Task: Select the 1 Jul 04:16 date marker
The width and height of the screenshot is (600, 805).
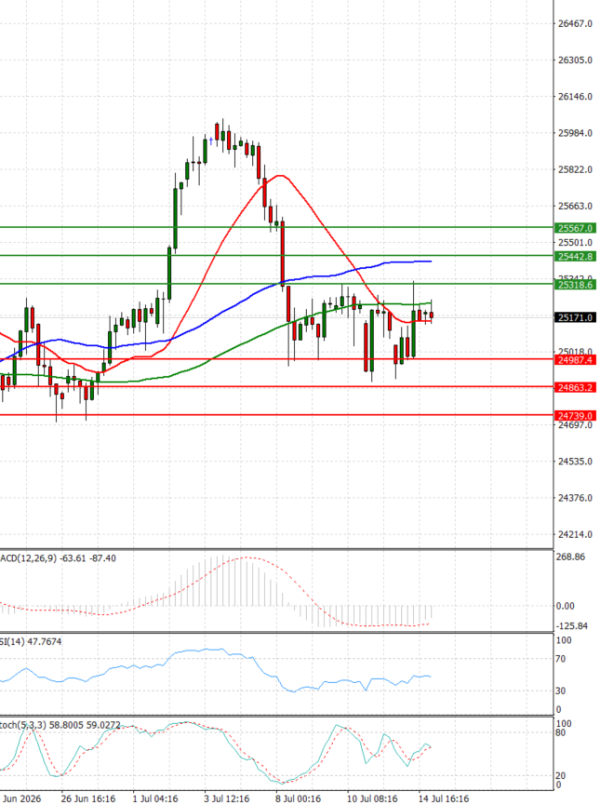Action: pyautogui.click(x=156, y=799)
